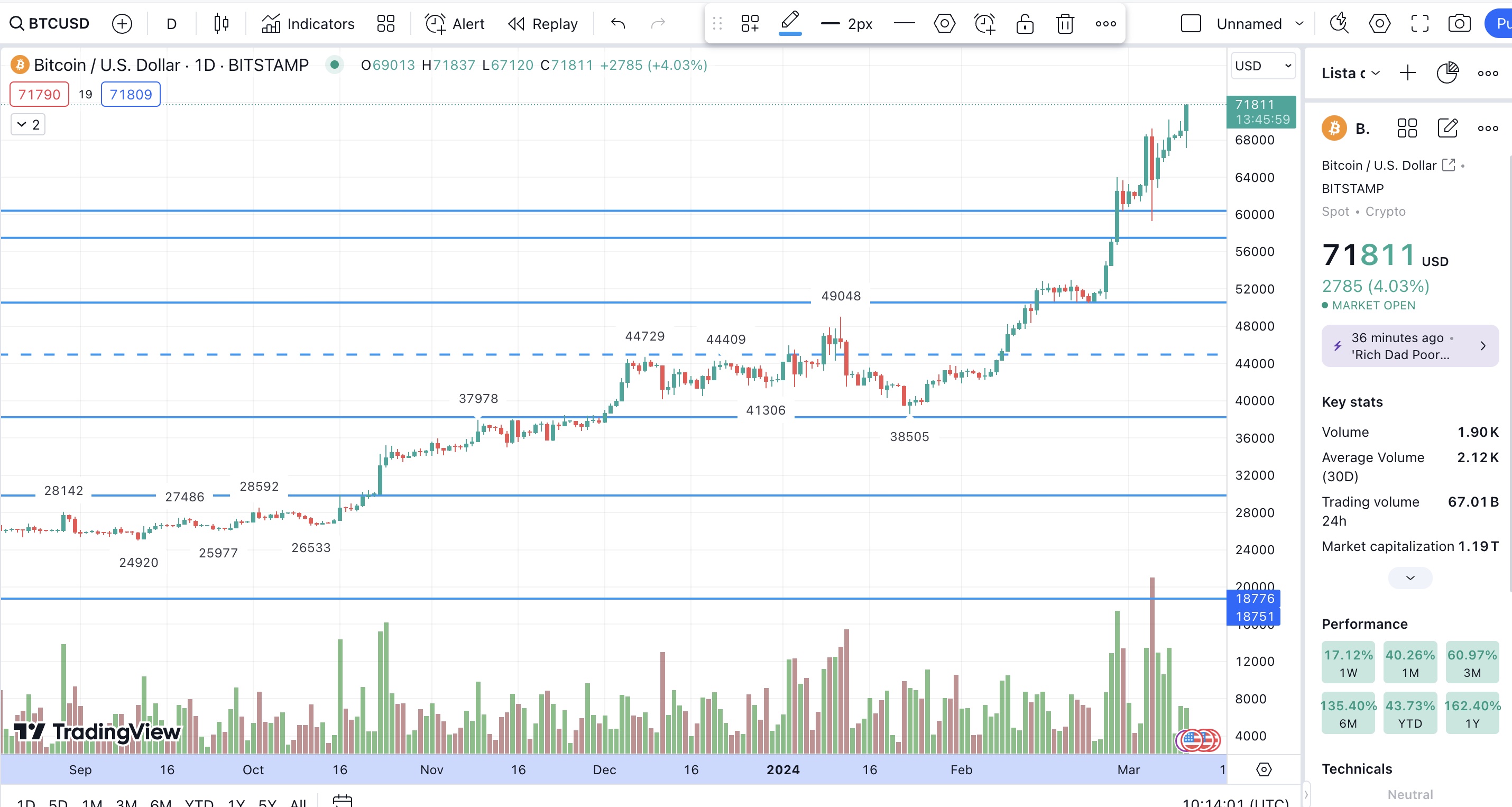Collapse the right sidebar panel handle
This screenshot has width=1512, height=807.
tap(1306, 794)
